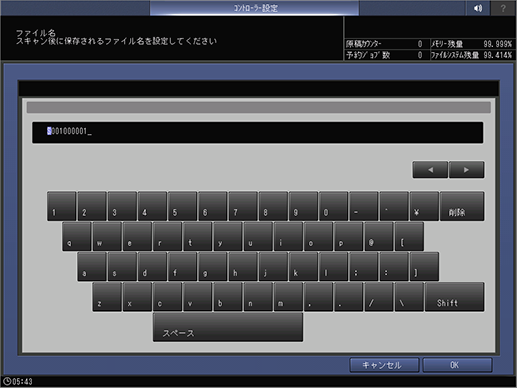The image size is (517, 388).
Task: Cancel with the キャンセル button
Action: 384,365
